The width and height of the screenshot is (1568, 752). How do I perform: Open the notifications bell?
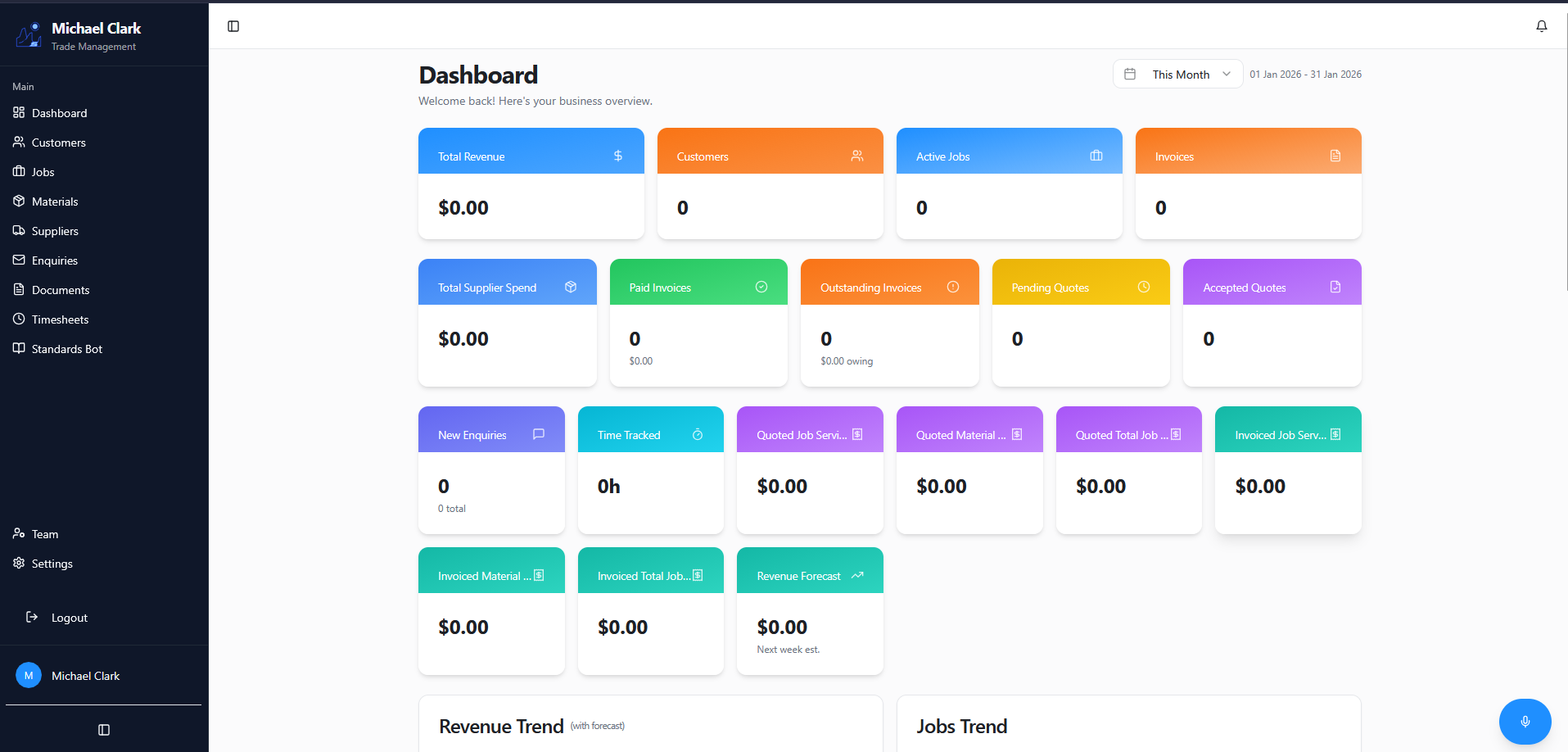click(1541, 26)
